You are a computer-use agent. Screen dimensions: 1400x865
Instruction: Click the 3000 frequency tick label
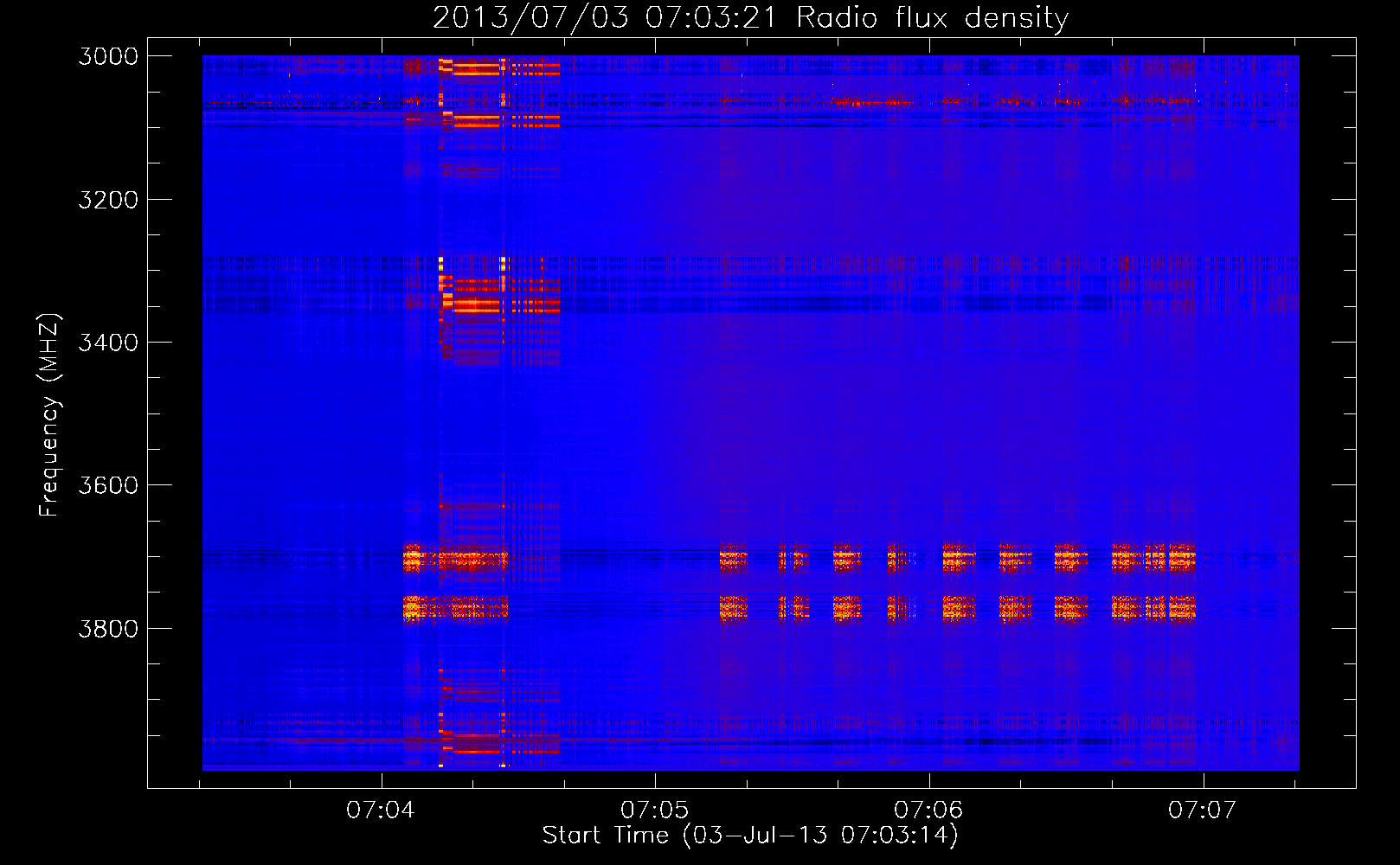[108, 56]
